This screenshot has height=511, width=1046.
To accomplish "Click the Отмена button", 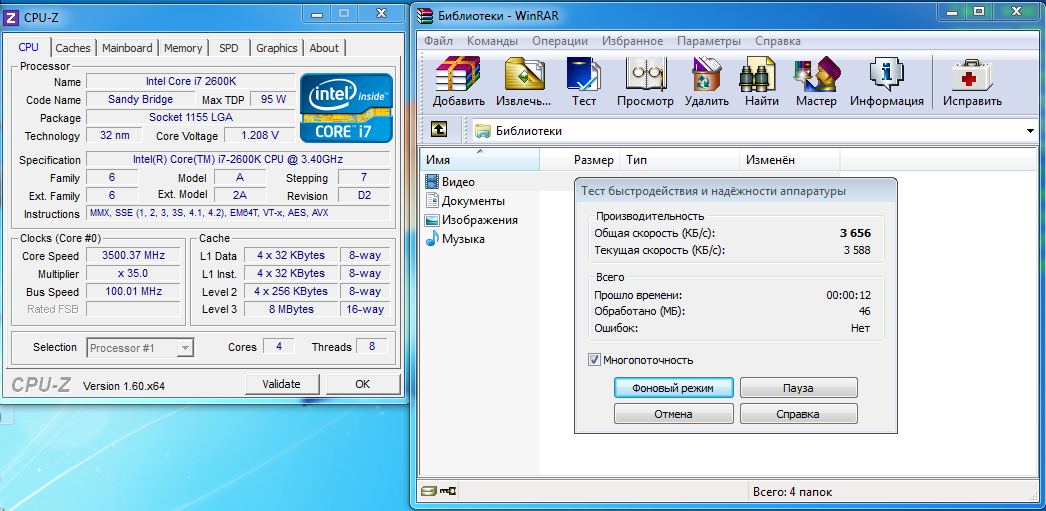I will click(x=674, y=414).
